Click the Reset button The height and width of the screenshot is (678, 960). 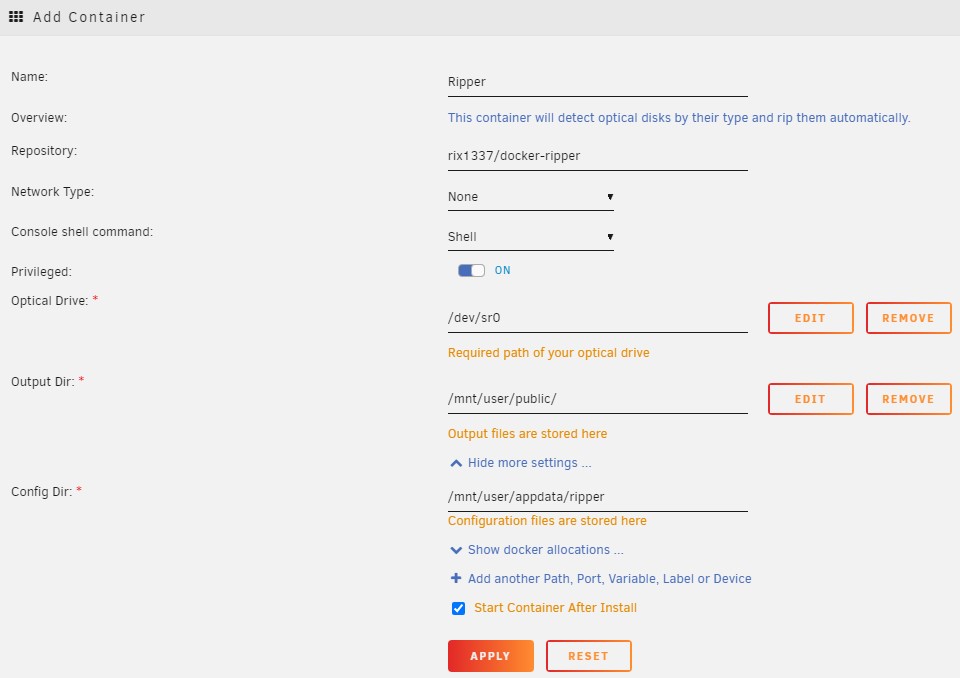(x=588, y=656)
